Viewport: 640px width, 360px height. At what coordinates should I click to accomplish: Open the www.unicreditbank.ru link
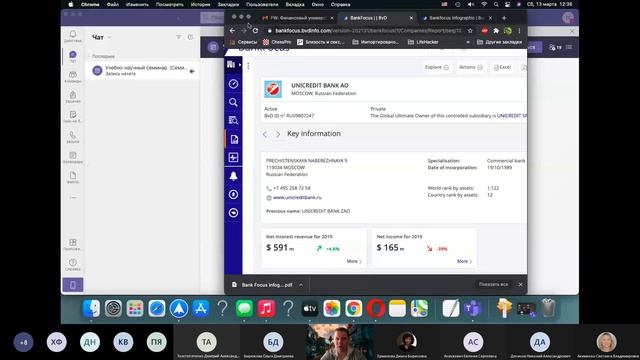coord(297,198)
